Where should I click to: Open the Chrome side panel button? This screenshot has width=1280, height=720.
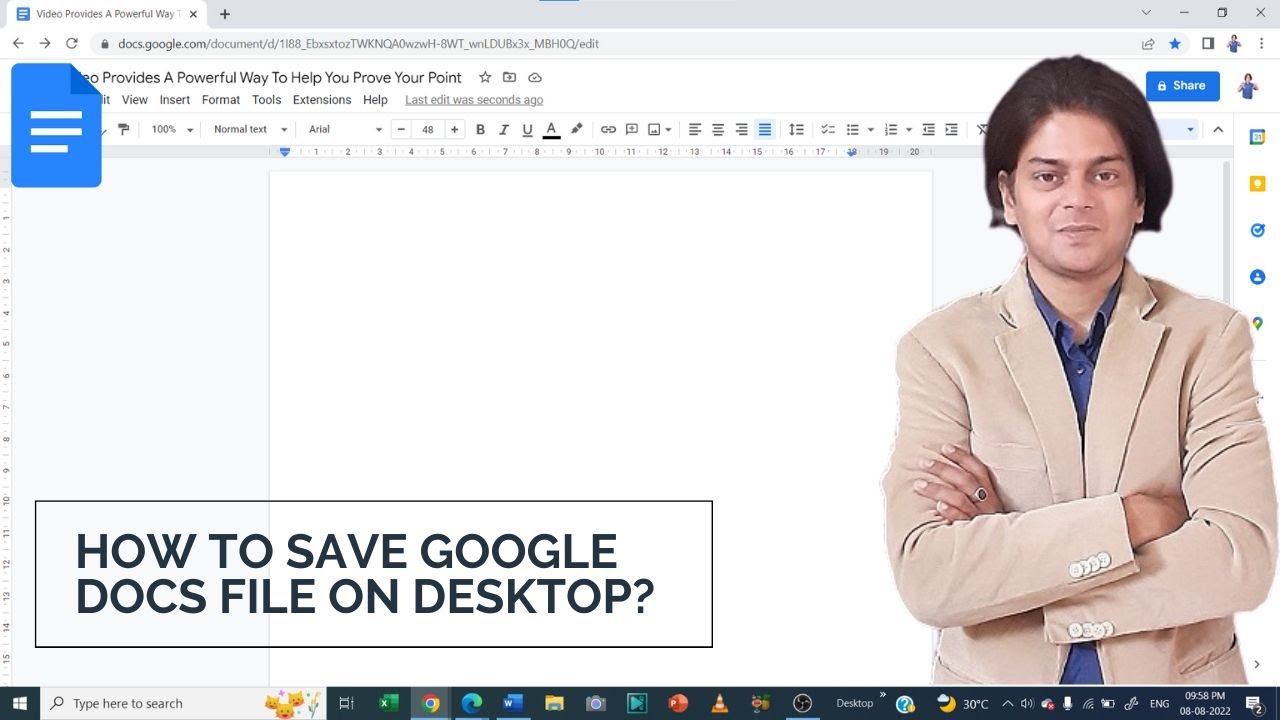1208,44
